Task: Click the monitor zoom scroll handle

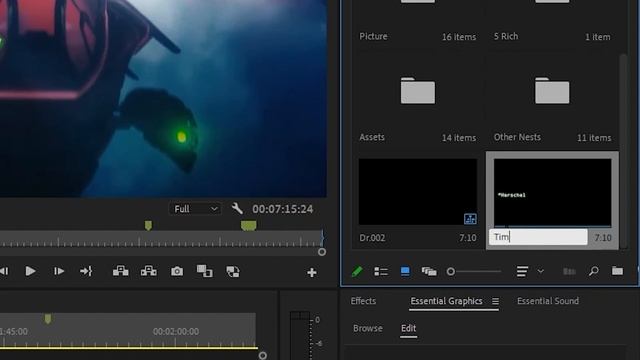Action: click(322, 252)
